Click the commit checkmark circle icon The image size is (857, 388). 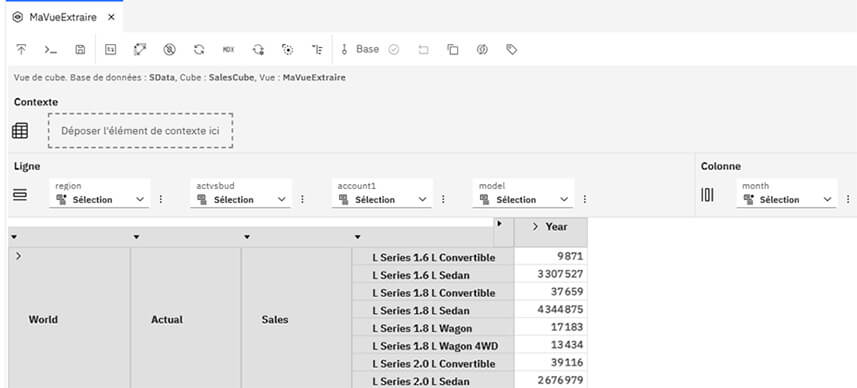394,50
